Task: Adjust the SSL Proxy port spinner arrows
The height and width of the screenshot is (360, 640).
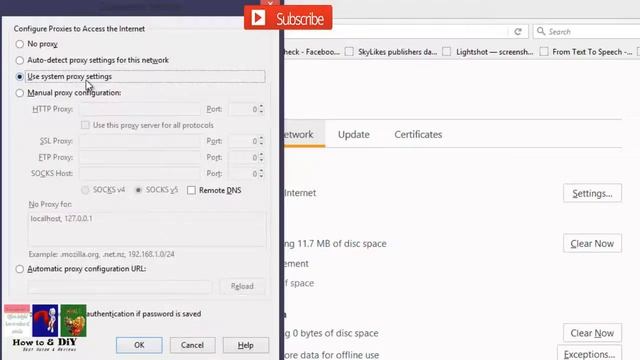Action: (x=261, y=141)
